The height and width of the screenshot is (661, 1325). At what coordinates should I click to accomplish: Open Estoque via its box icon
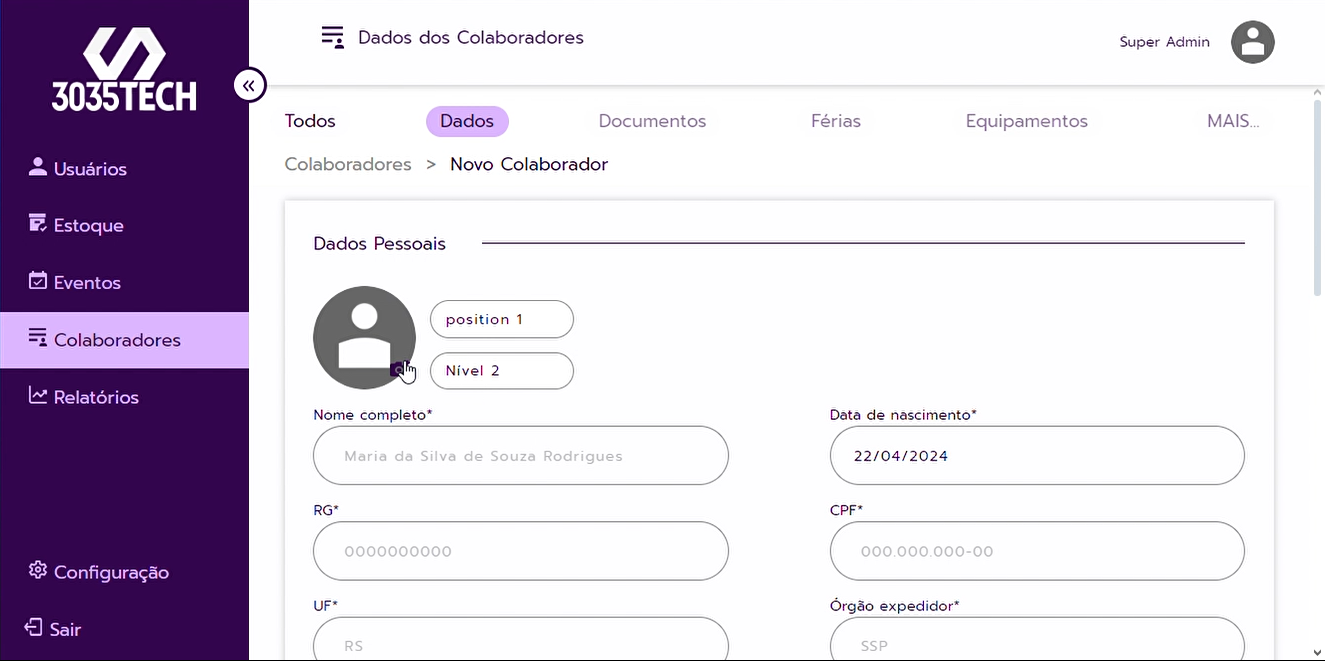point(38,223)
